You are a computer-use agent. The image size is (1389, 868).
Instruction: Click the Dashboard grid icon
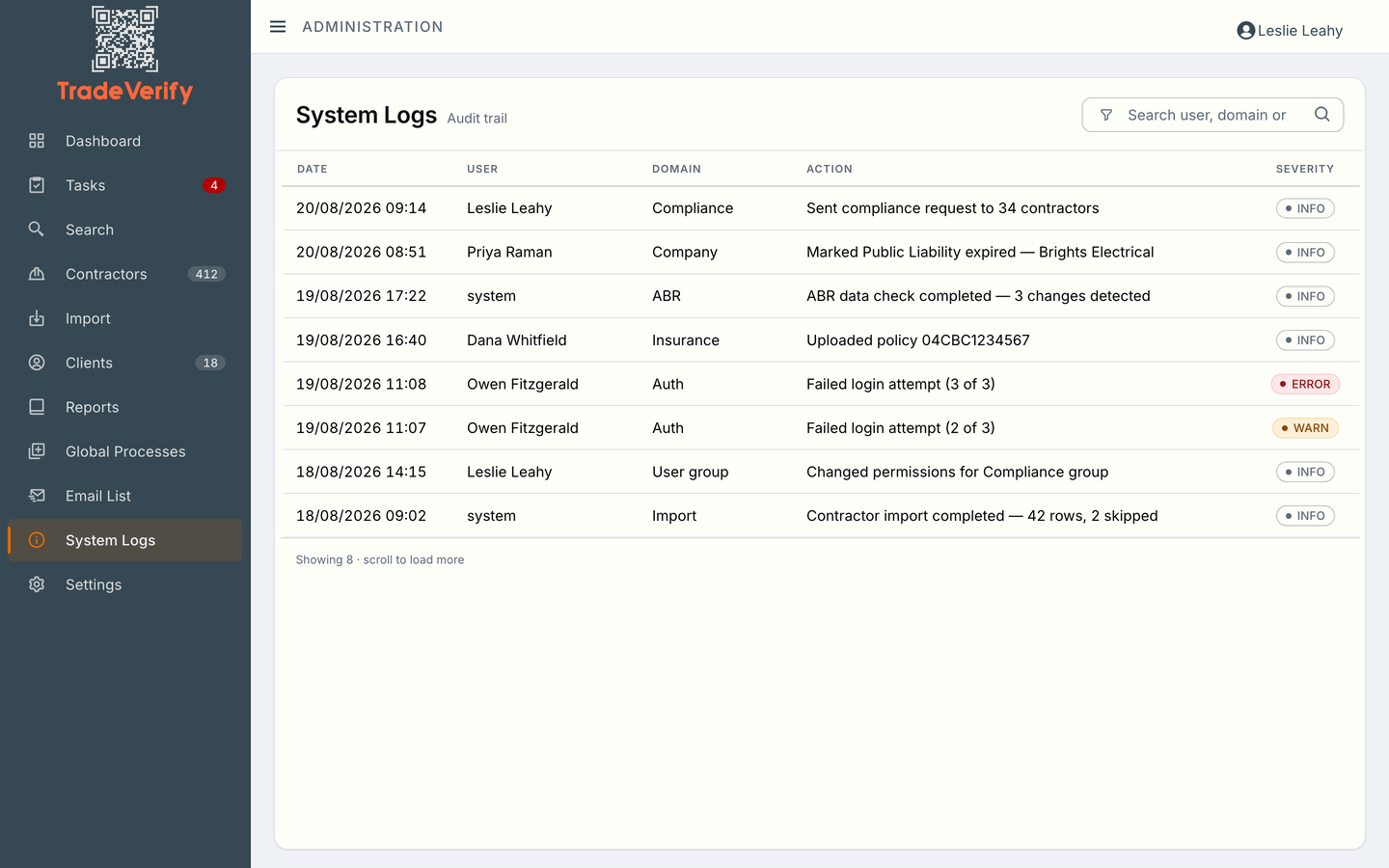37,141
